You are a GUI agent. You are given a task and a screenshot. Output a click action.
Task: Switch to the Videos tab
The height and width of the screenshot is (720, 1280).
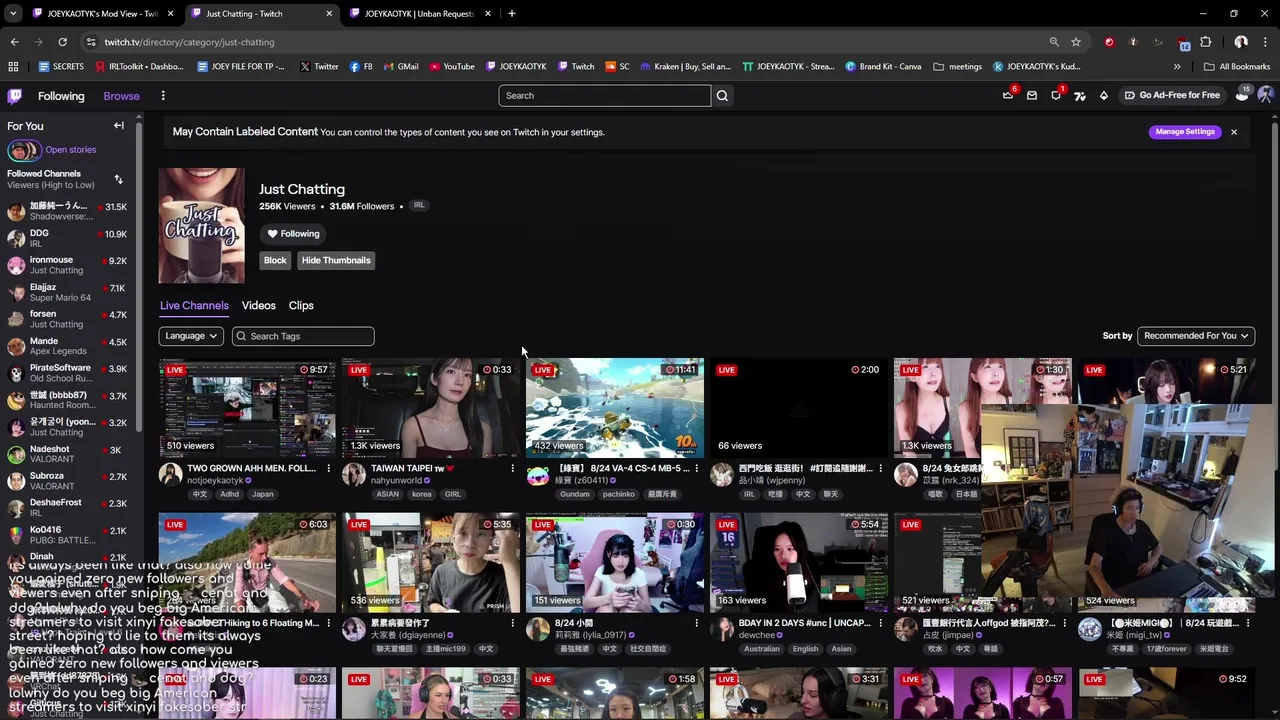[x=258, y=306]
